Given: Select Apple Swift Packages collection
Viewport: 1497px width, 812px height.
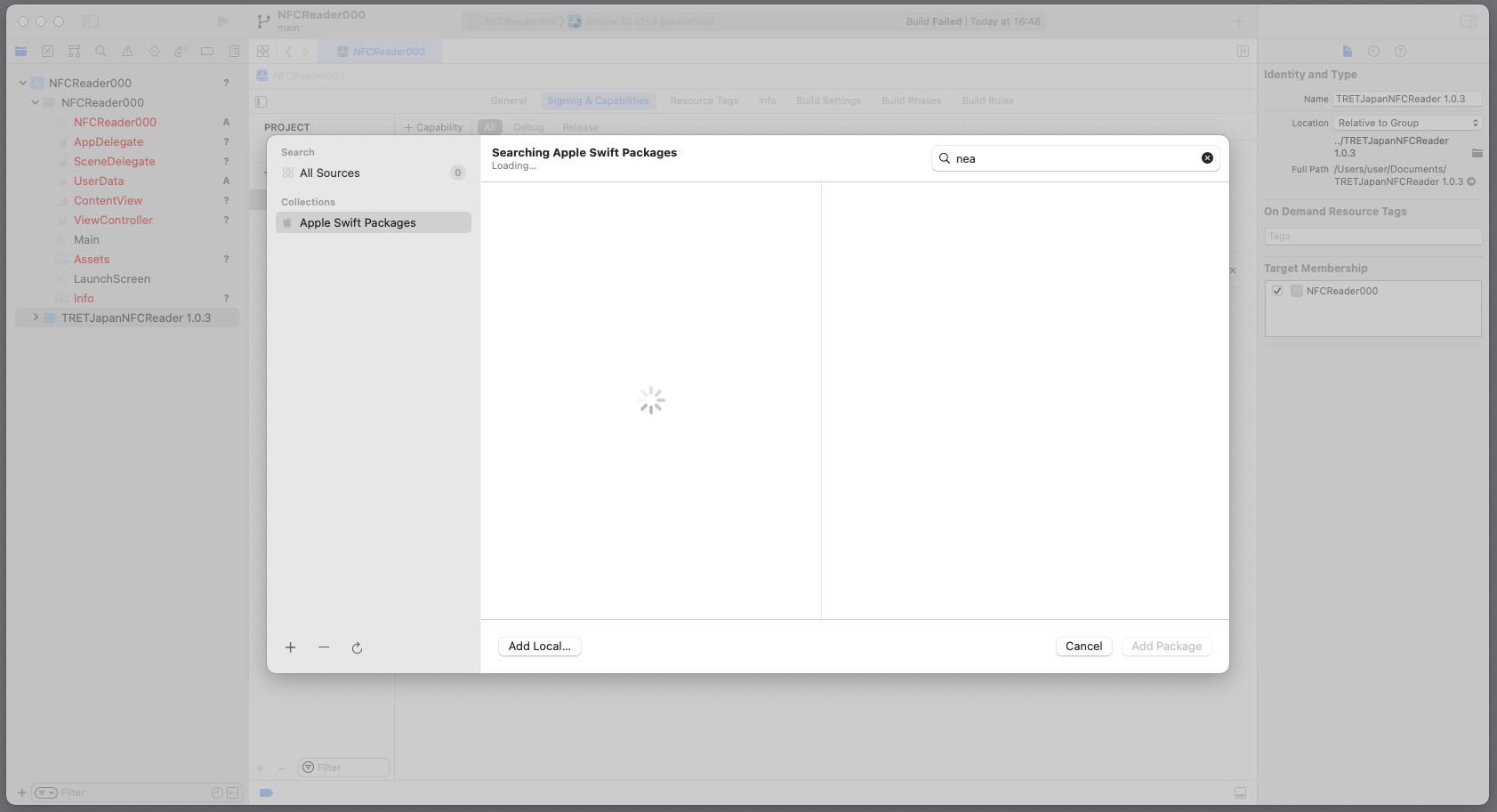Looking at the screenshot, I should coord(374,222).
